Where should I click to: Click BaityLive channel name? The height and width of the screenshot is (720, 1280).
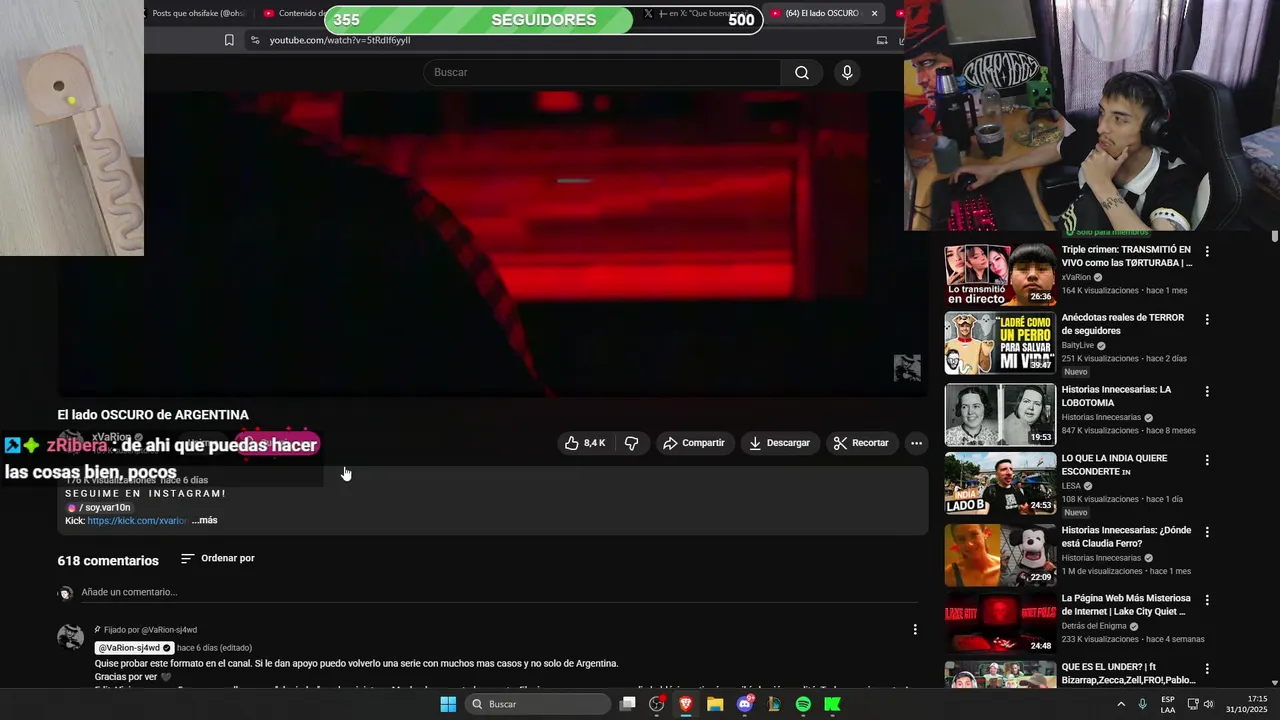[x=1078, y=345]
